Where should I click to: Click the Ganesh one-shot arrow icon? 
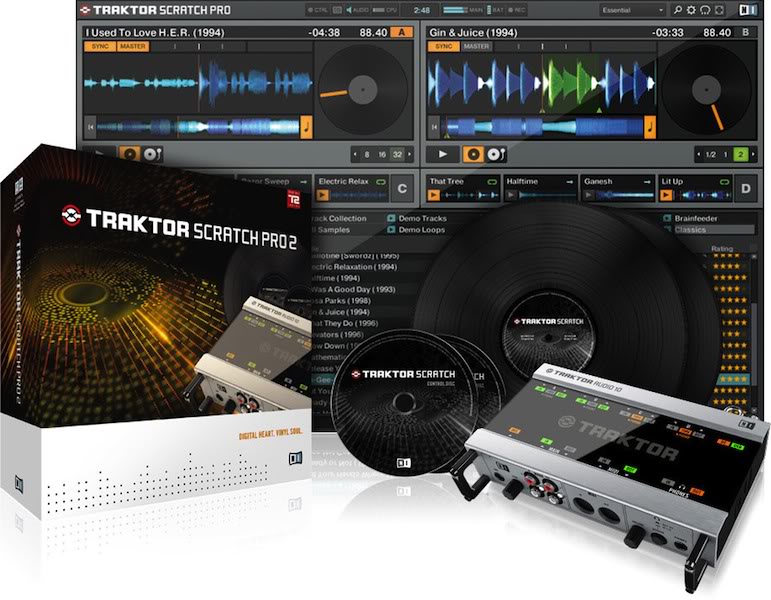pos(647,182)
